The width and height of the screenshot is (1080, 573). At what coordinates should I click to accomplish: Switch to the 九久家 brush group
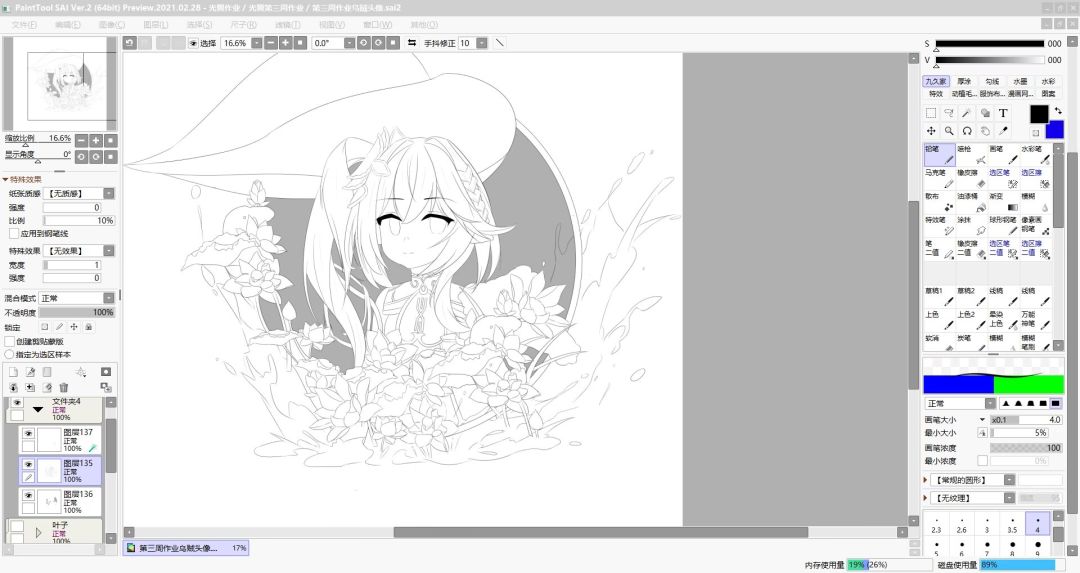(936, 81)
